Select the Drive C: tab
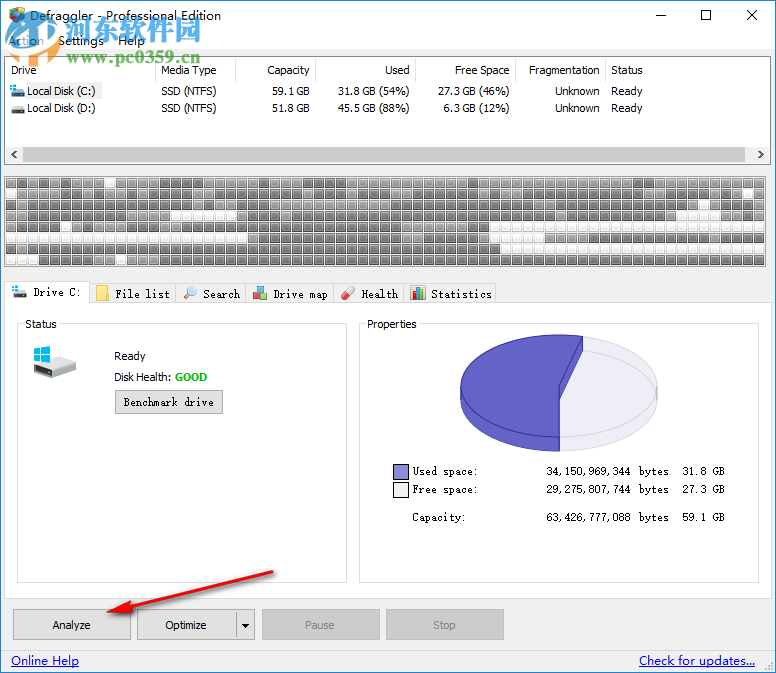The width and height of the screenshot is (776, 673). [x=47, y=292]
